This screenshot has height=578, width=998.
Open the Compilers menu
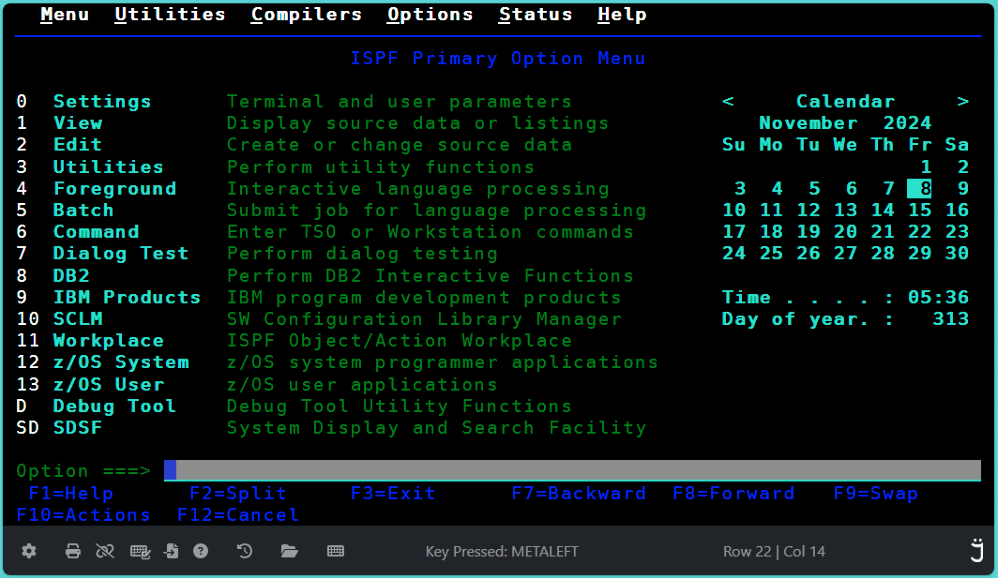tap(306, 15)
